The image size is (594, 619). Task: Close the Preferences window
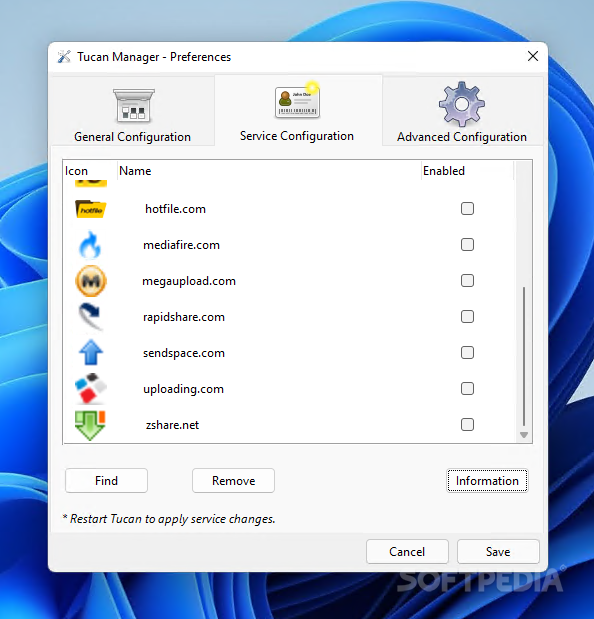[533, 56]
